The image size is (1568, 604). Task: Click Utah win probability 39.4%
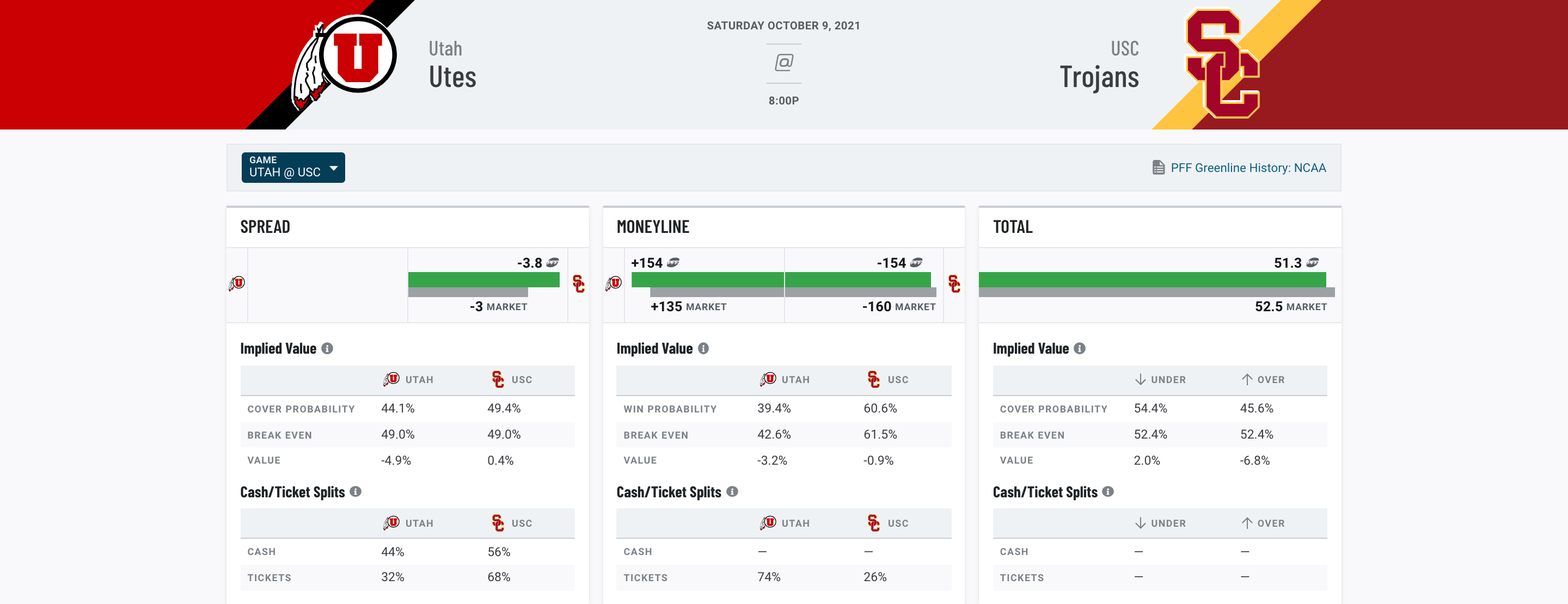tap(774, 408)
